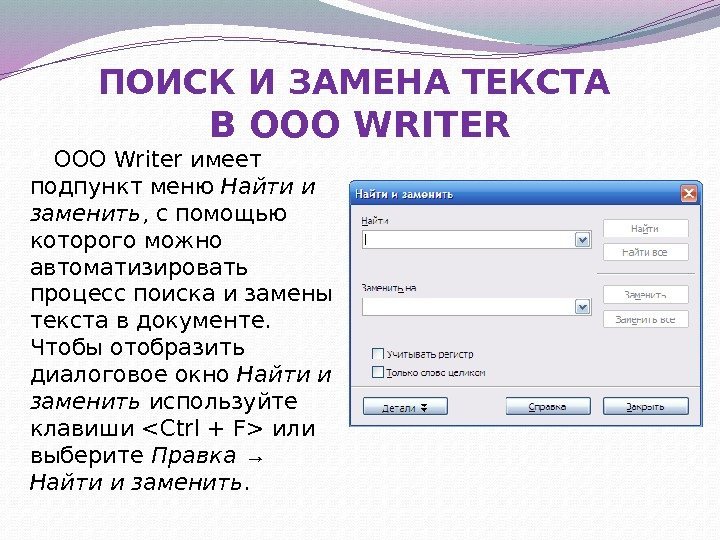
Task: Enable the Учитывать регистр checkbox
Action: point(377,354)
